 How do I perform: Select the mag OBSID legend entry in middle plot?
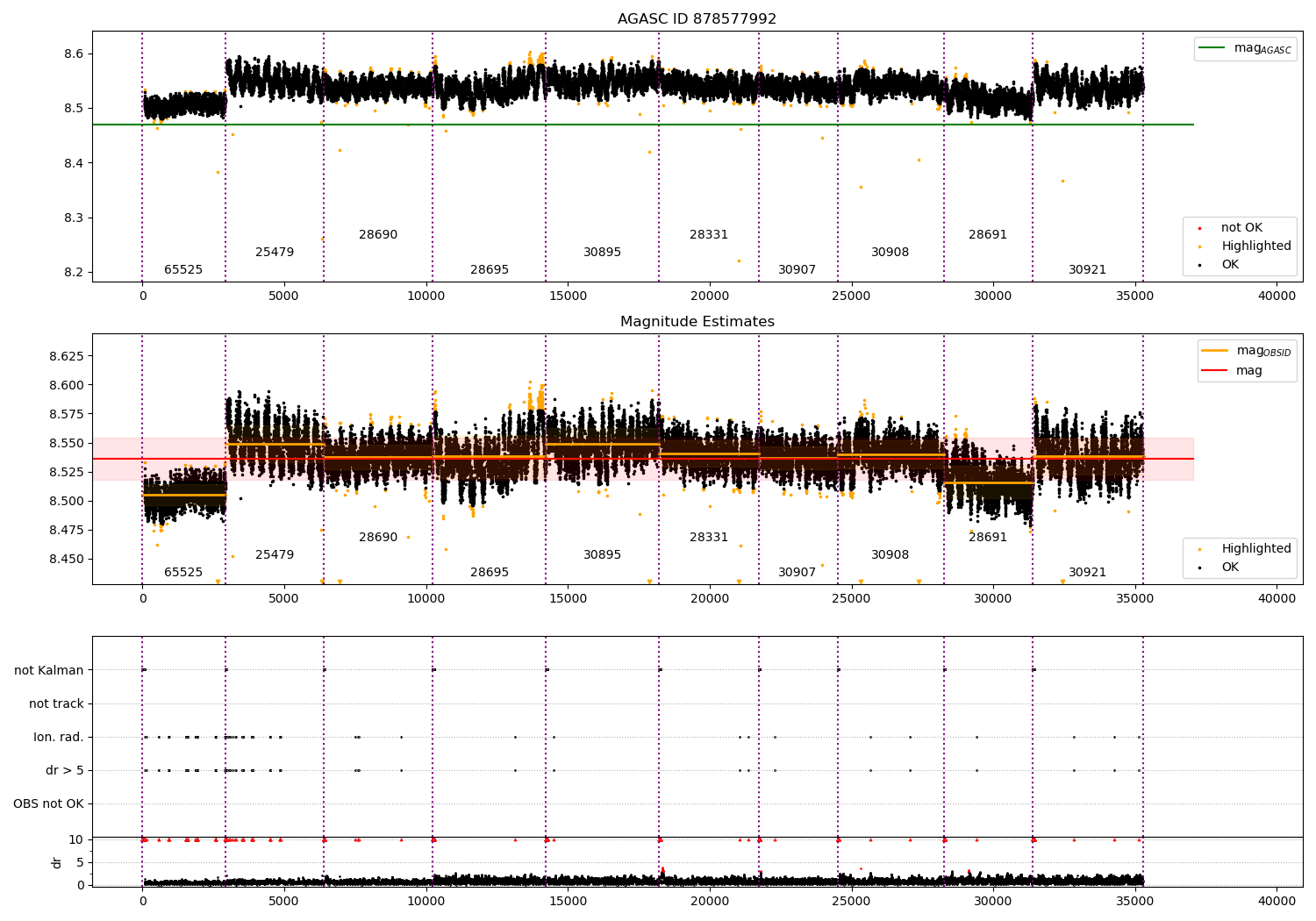pos(1246,351)
